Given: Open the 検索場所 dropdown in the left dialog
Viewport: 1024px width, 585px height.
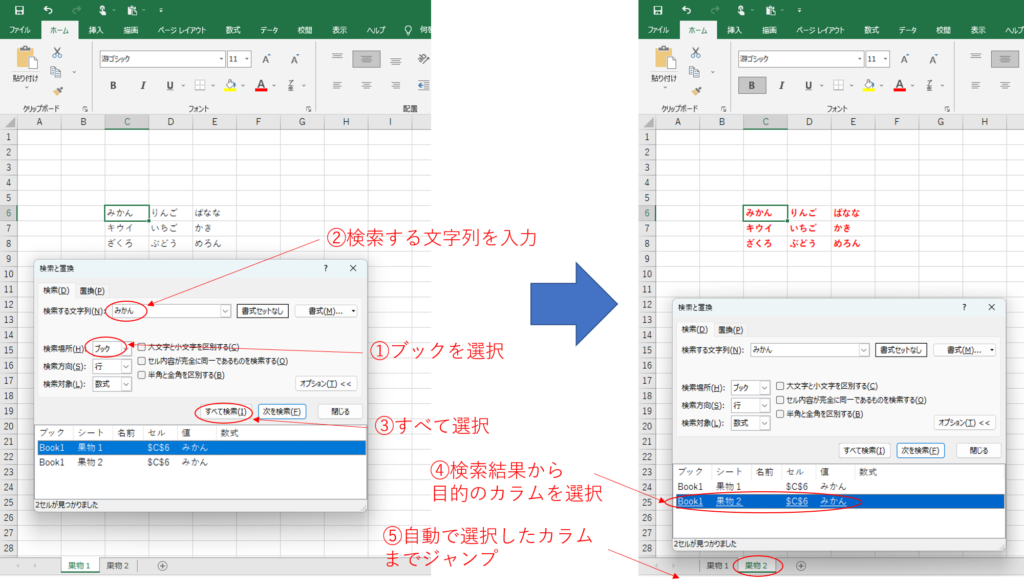Looking at the screenshot, I should pyautogui.click(x=126, y=348).
